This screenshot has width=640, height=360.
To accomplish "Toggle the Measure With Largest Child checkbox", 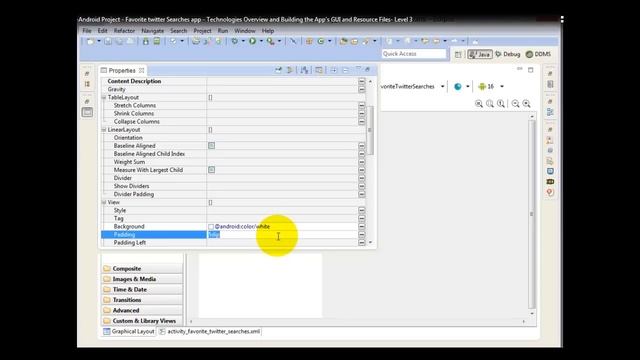I will [211, 170].
